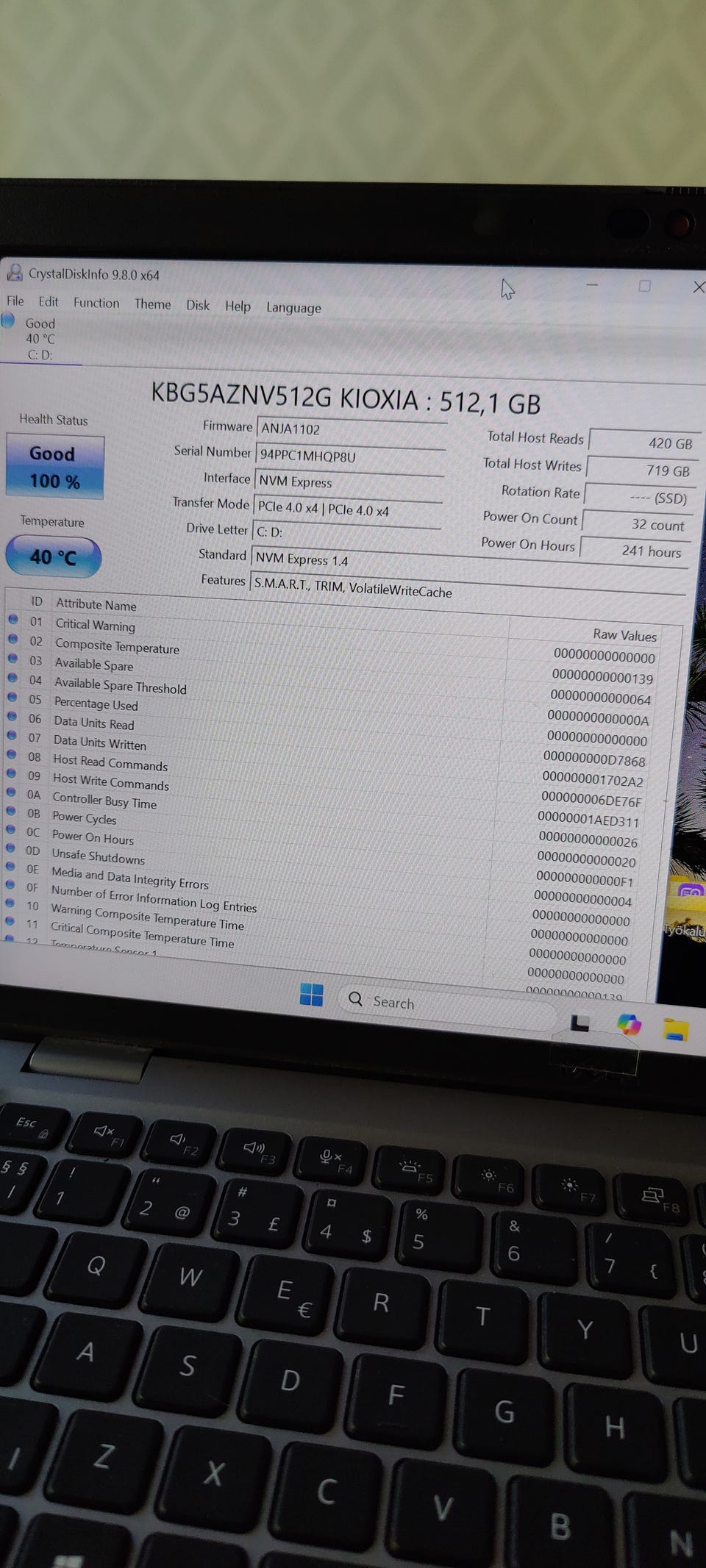This screenshot has height=1568, width=706.
Task: Click raw value 000000000D7868
Action: click(595, 759)
